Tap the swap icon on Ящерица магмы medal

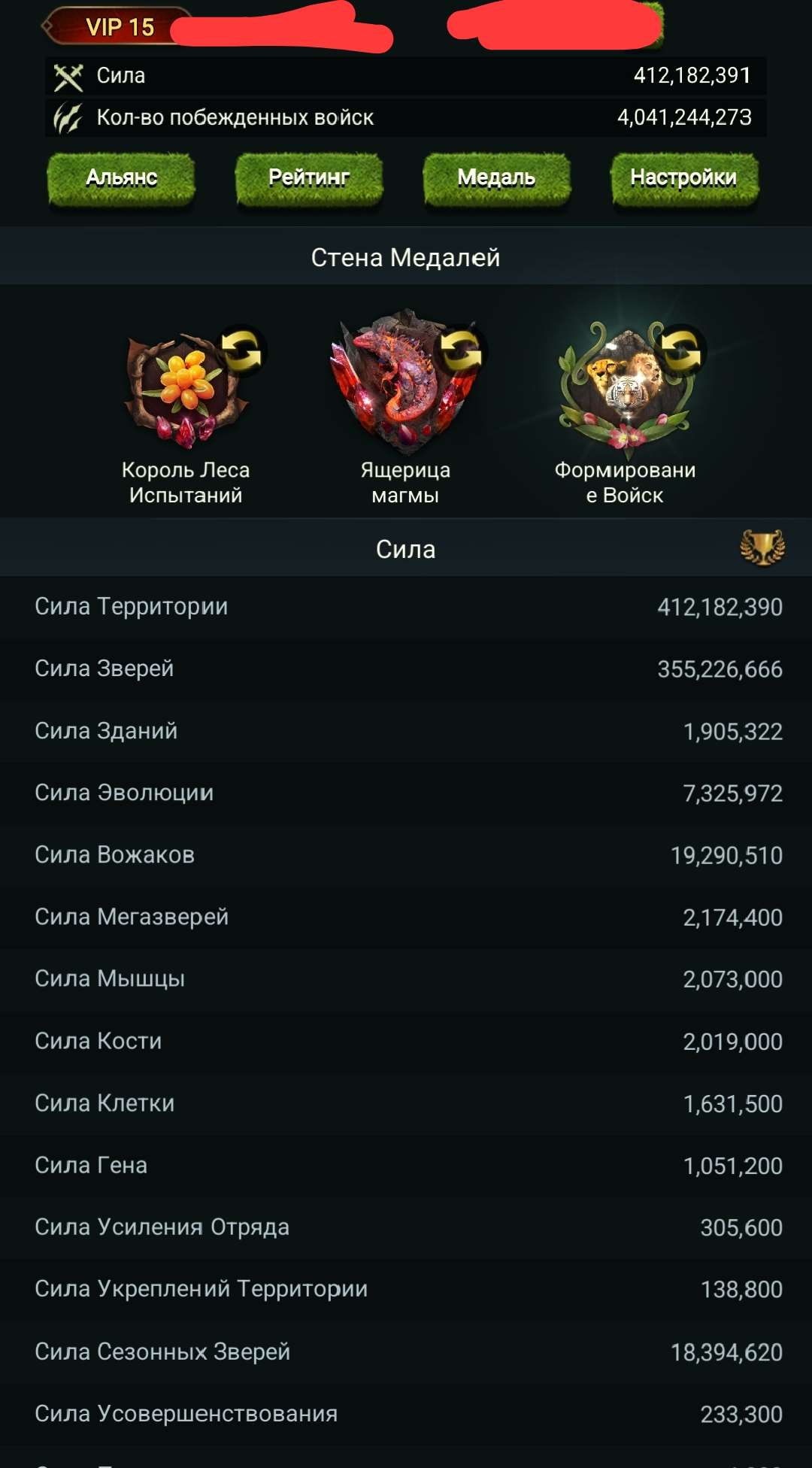click(461, 350)
